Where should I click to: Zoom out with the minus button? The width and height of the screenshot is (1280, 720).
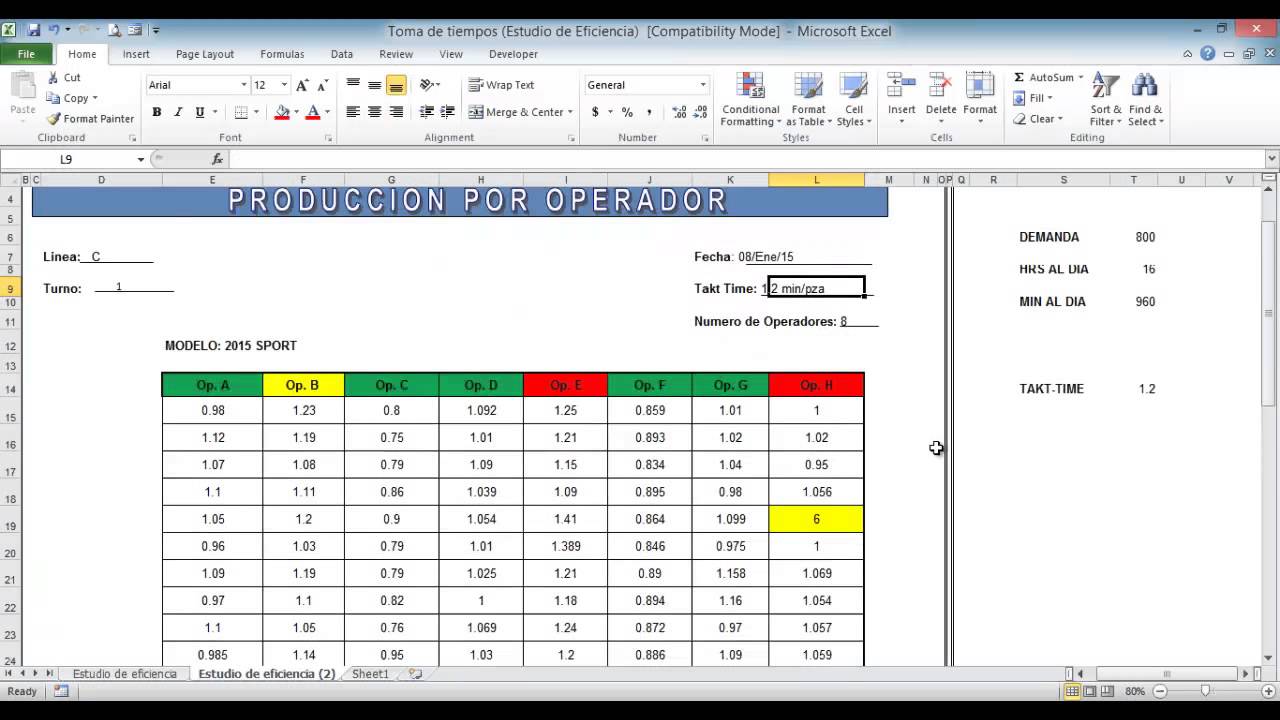point(1160,691)
